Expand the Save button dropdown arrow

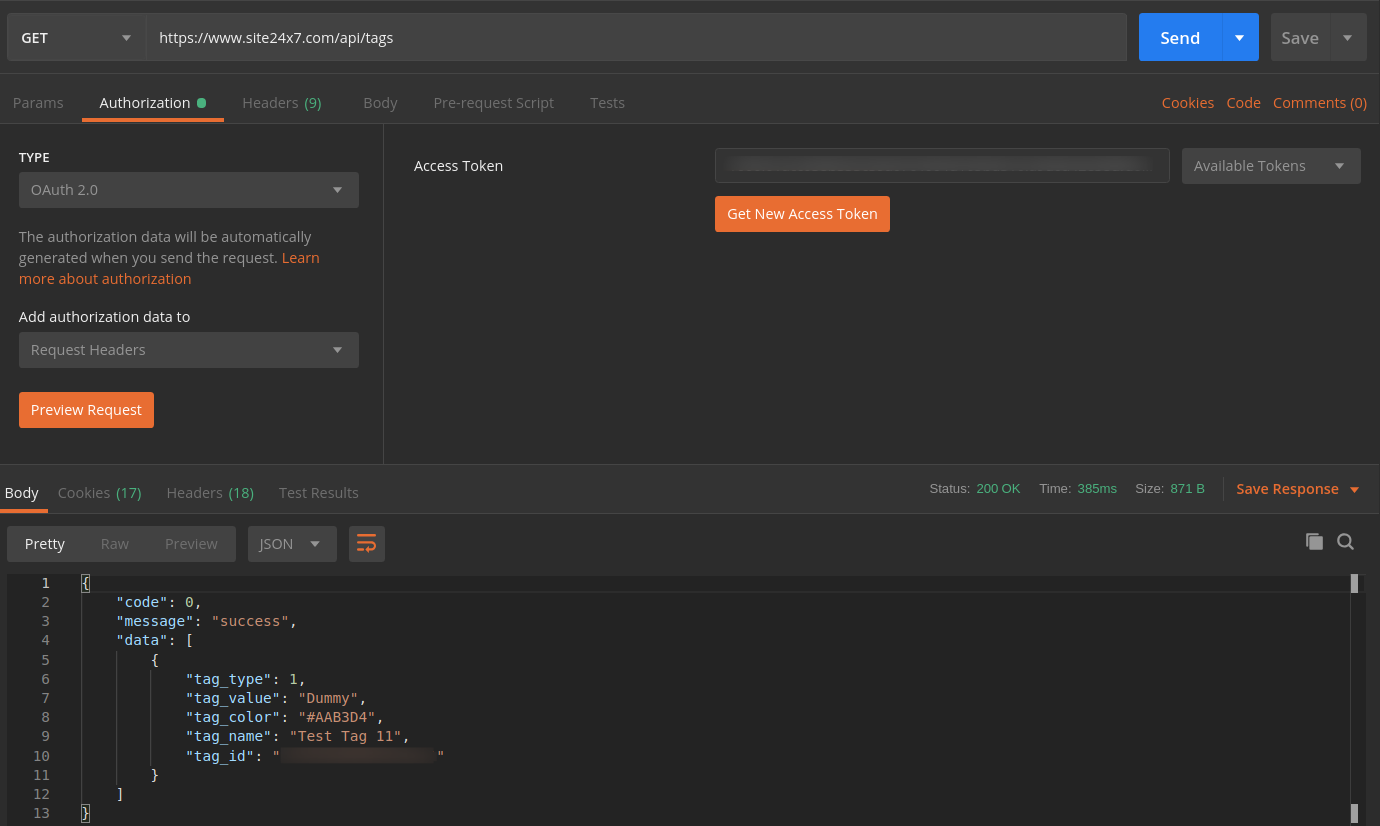1347,38
